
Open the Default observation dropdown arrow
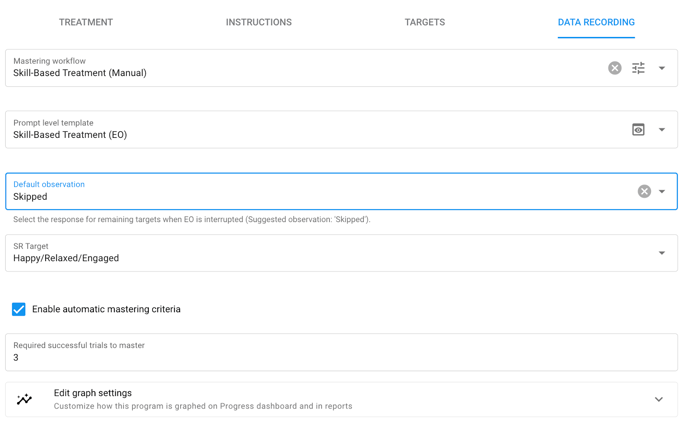pyautogui.click(x=662, y=191)
